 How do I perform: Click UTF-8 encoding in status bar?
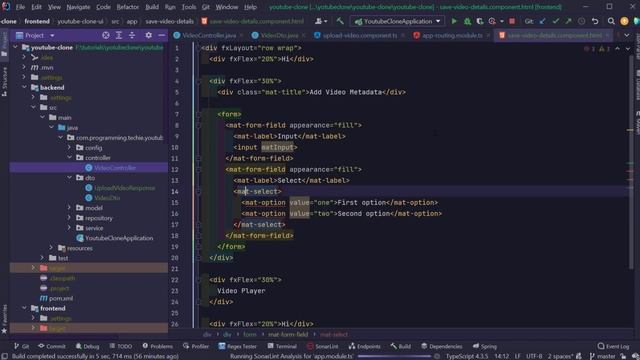[x=534, y=356]
